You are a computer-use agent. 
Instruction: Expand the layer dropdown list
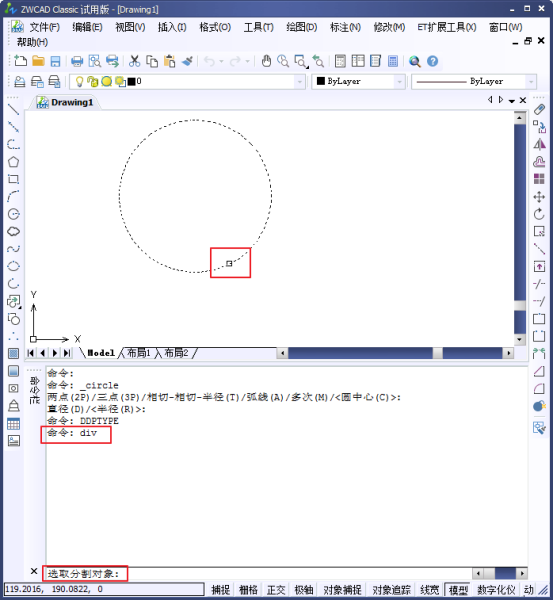pyautogui.click(x=300, y=82)
